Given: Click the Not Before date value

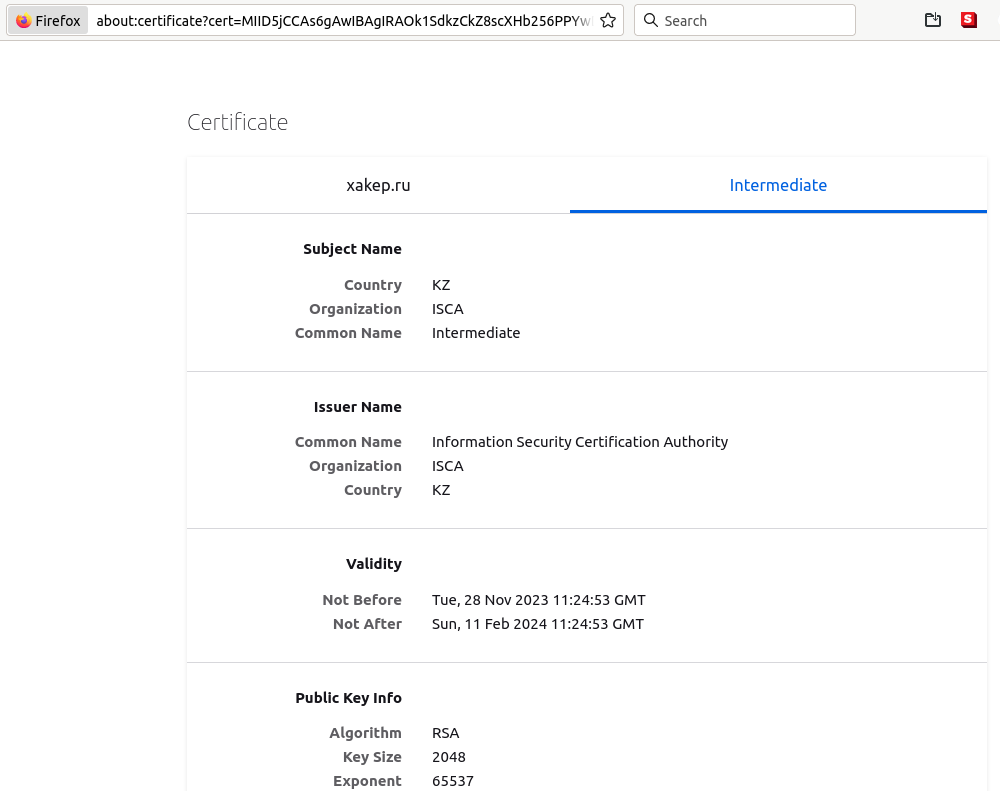Looking at the screenshot, I should click(x=538, y=600).
